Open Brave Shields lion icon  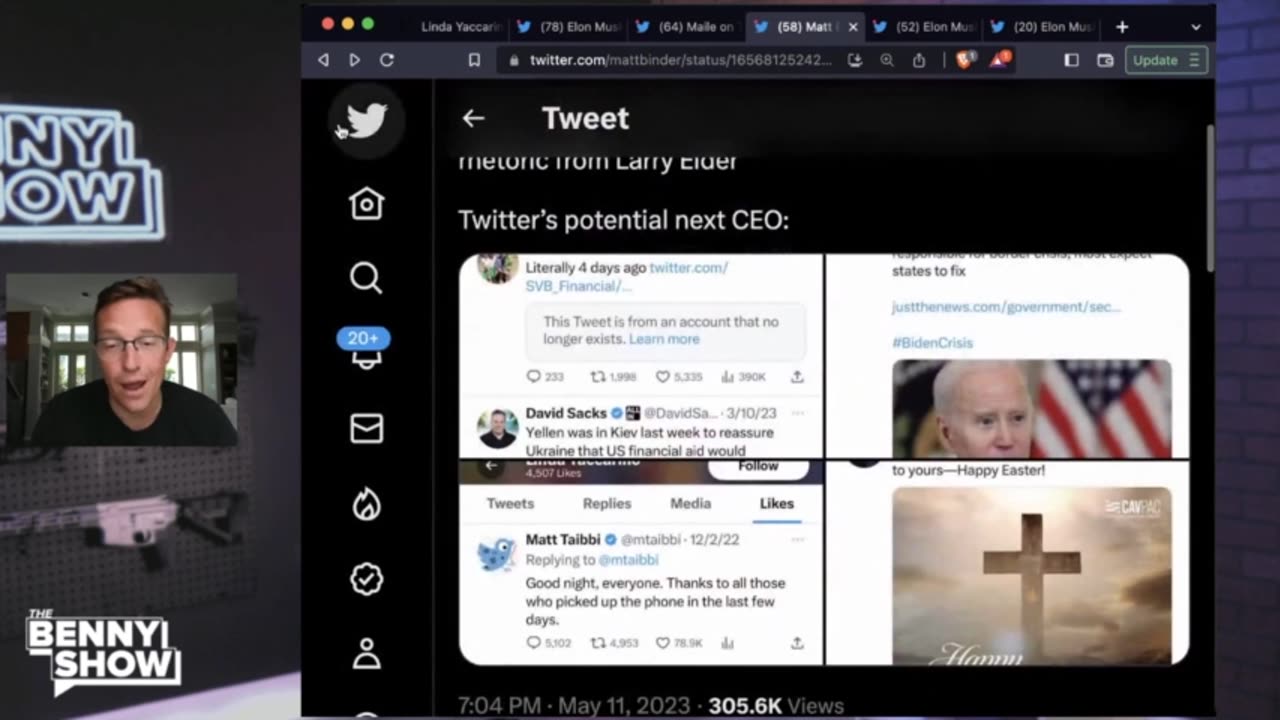click(x=965, y=60)
